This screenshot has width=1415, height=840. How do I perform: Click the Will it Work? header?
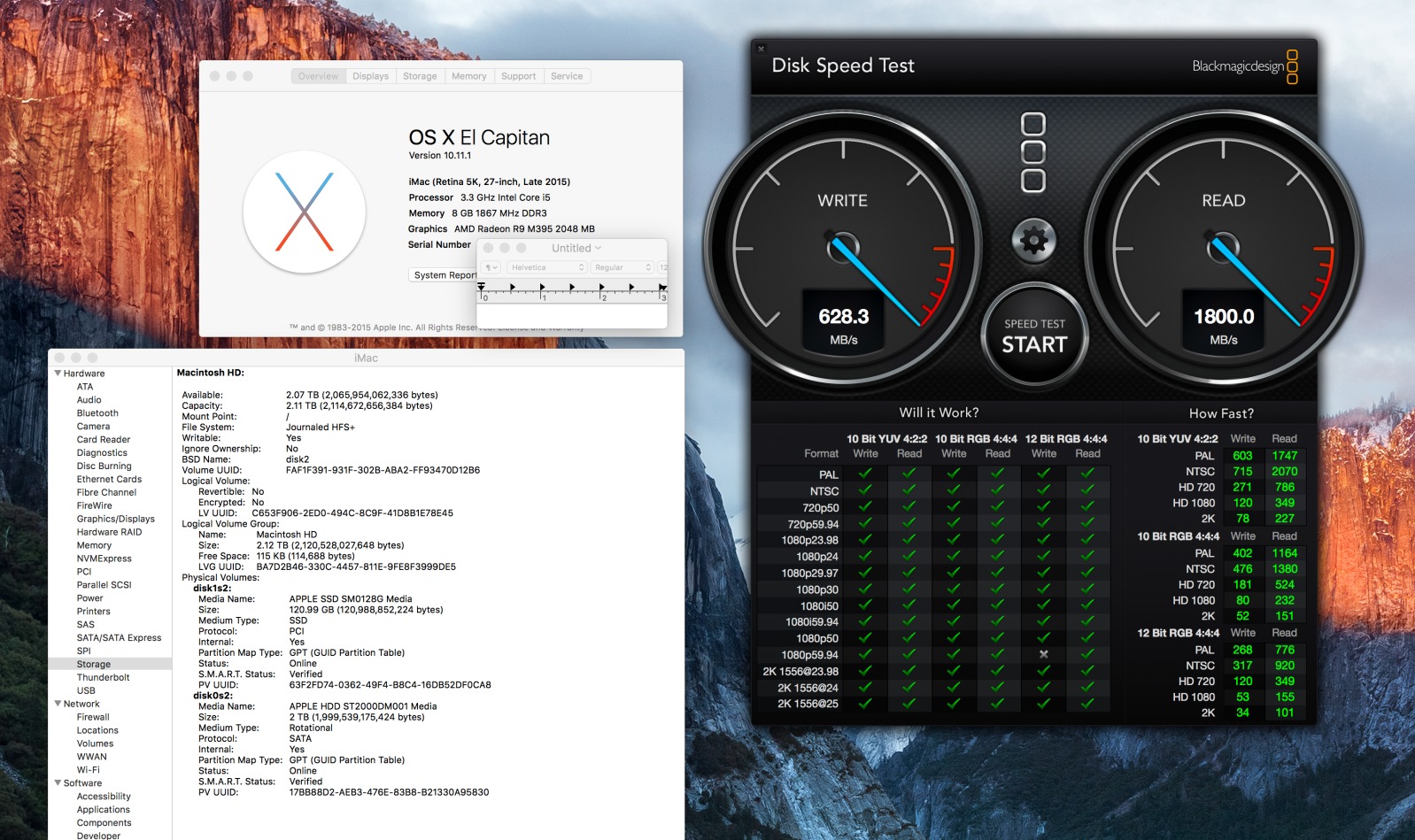(939, 412)
